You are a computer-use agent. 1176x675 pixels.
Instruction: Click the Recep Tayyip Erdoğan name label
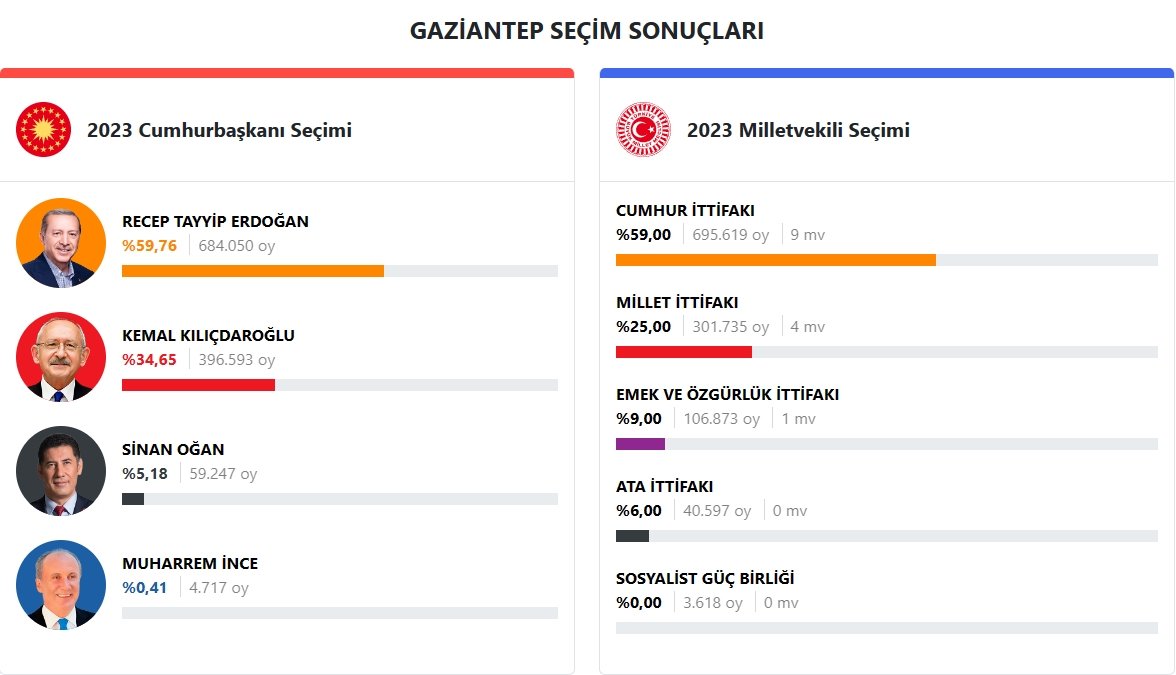tap(215, 222)
